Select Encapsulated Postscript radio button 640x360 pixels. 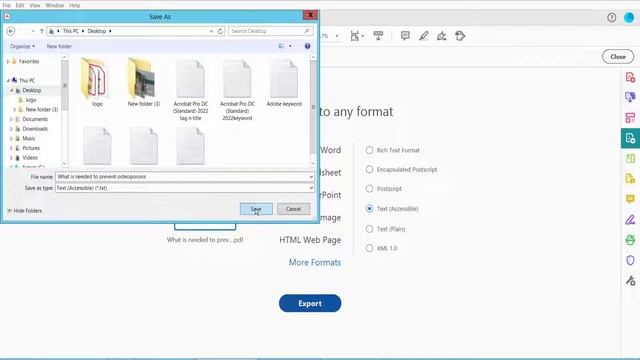369,169
